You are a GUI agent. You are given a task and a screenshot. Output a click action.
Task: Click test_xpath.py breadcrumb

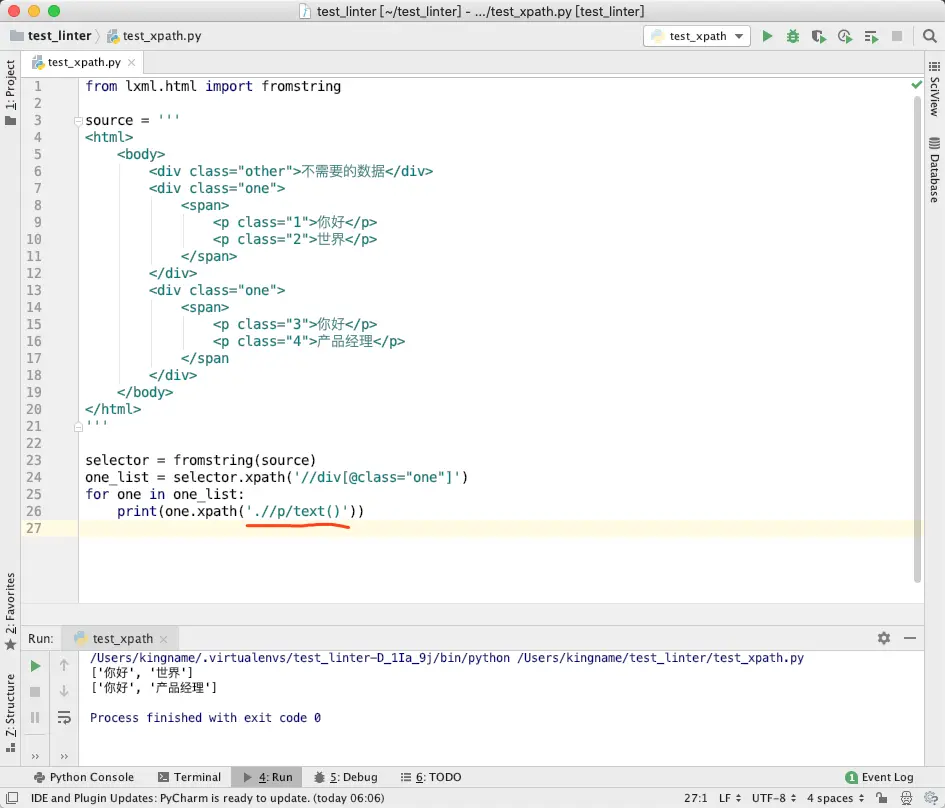pos(154,36)
